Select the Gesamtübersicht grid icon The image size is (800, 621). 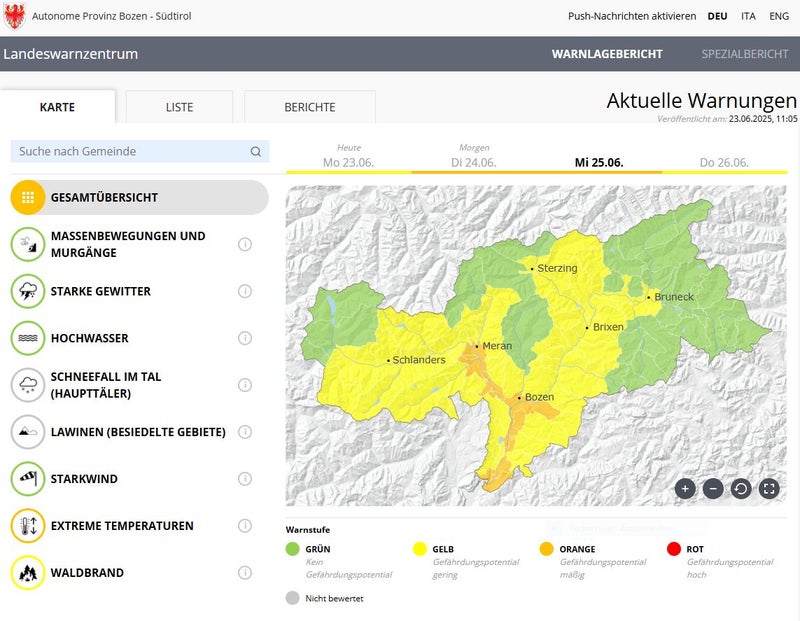coord(28,198)
